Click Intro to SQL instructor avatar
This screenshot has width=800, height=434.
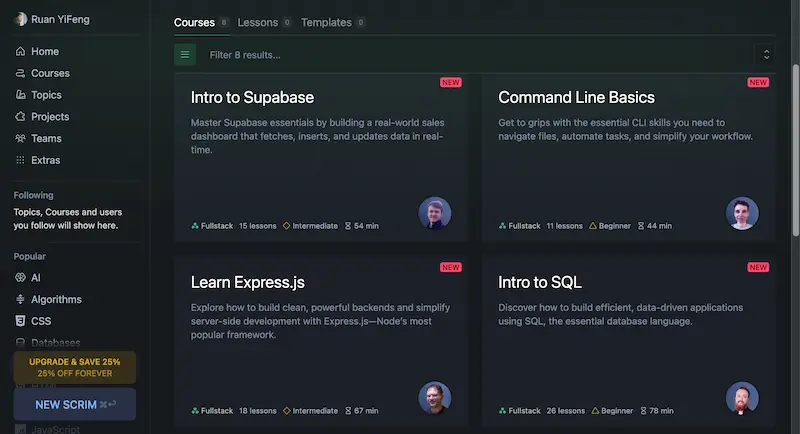pos(742,398)
